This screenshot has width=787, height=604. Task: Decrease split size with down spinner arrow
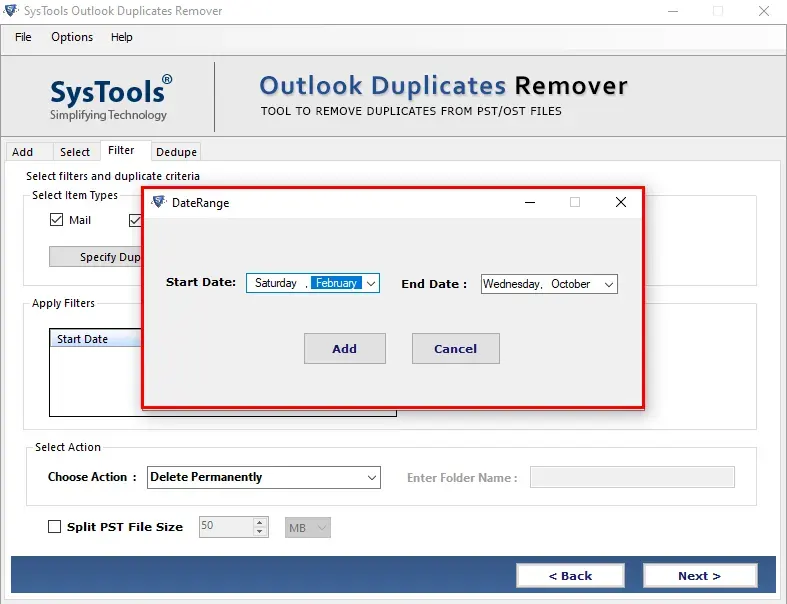point(259,532)
